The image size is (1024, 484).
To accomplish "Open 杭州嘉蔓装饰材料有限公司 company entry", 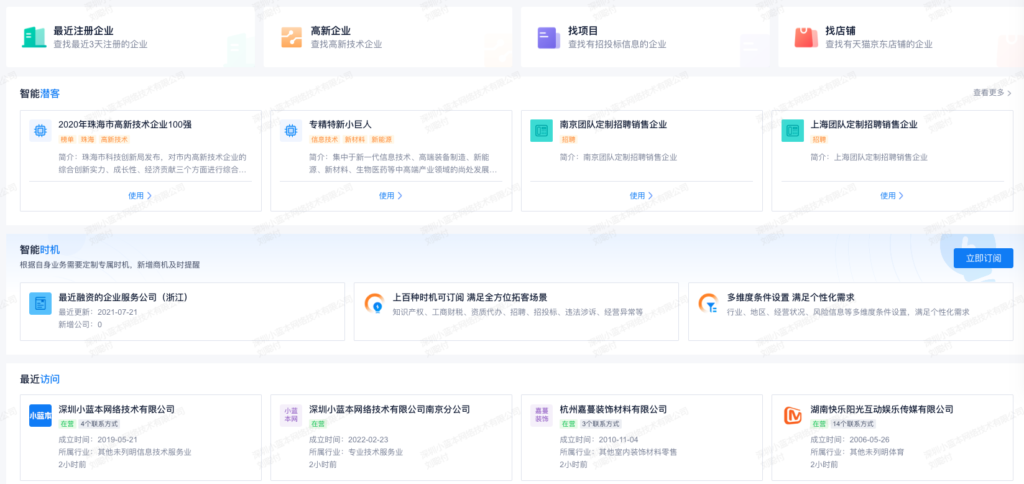I will [613, 409].
